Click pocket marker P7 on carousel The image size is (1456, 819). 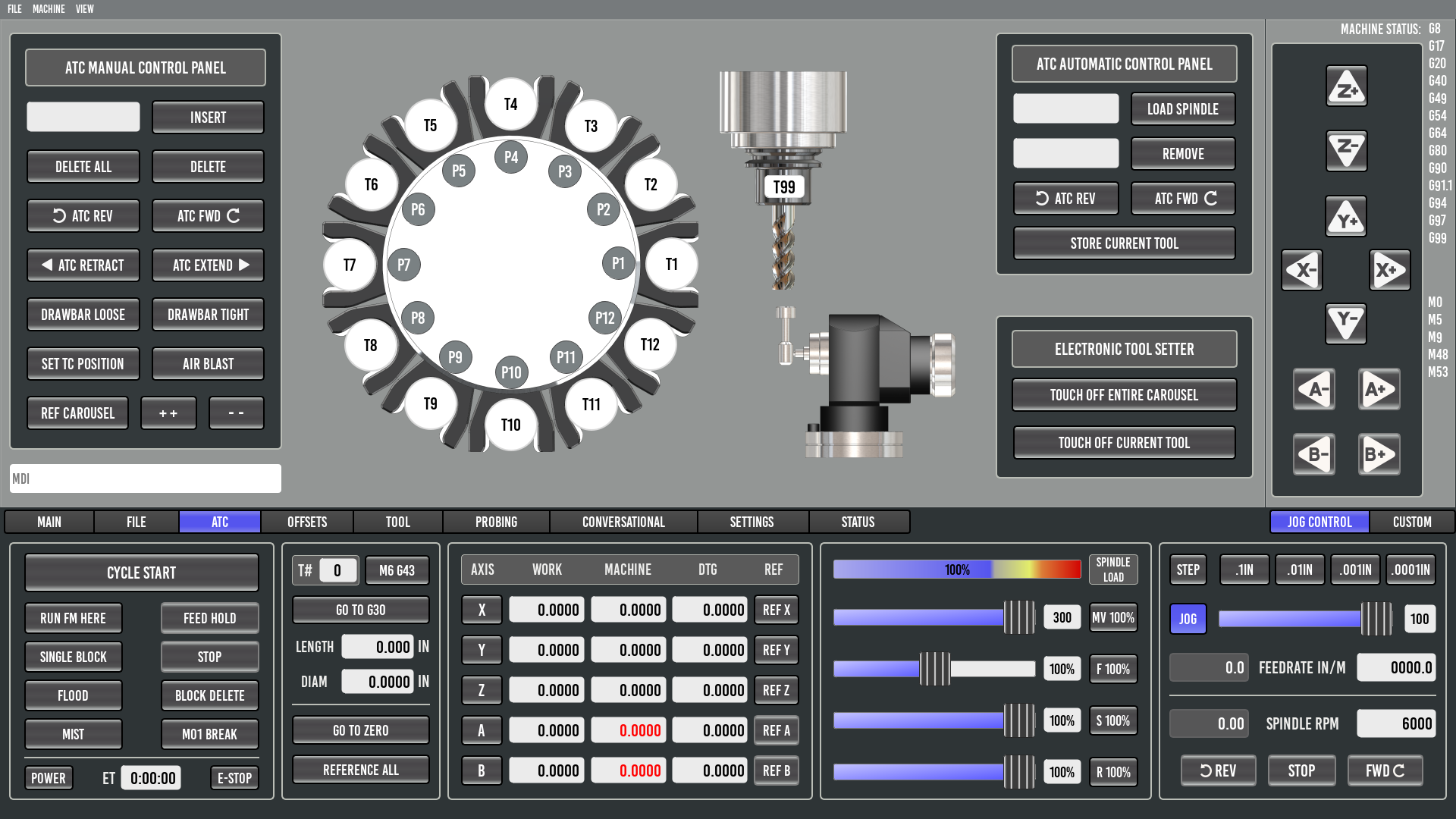[403, 265]
